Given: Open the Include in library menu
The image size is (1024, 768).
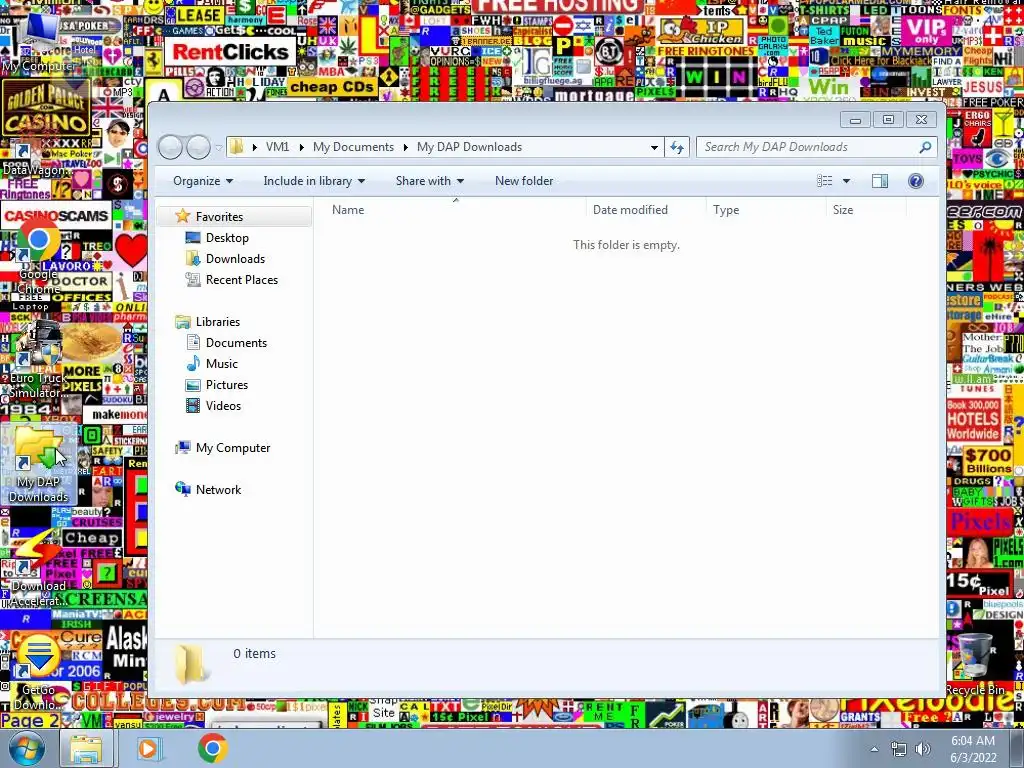Looking at the screenshot, I should 314,181.
